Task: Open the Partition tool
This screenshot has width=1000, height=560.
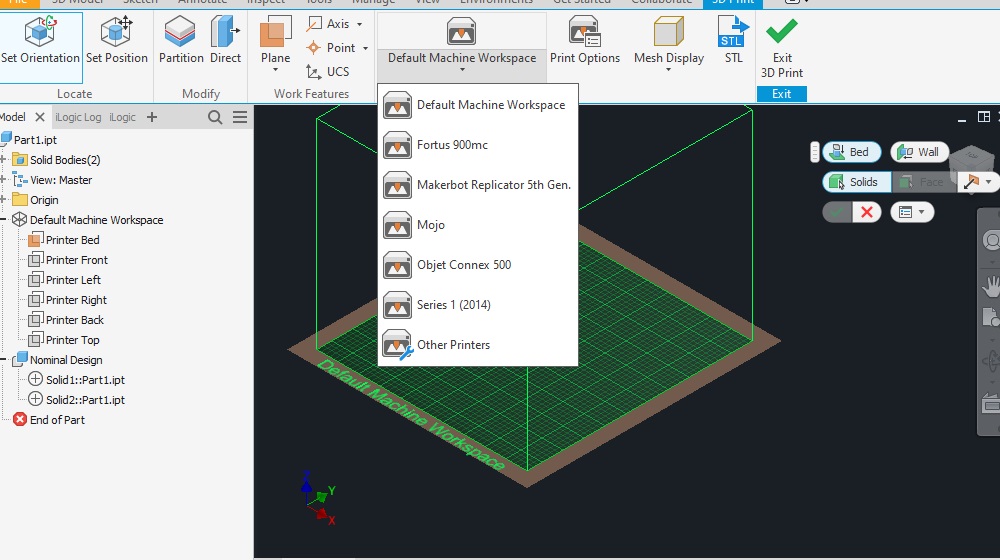Action: 180,41
